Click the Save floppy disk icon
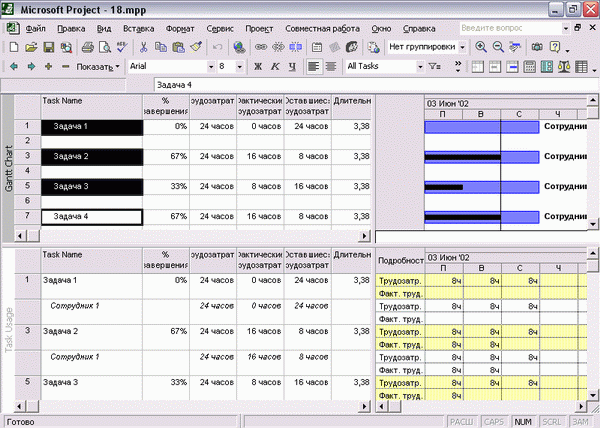The image size is (600, 428). tap(49, 47)
